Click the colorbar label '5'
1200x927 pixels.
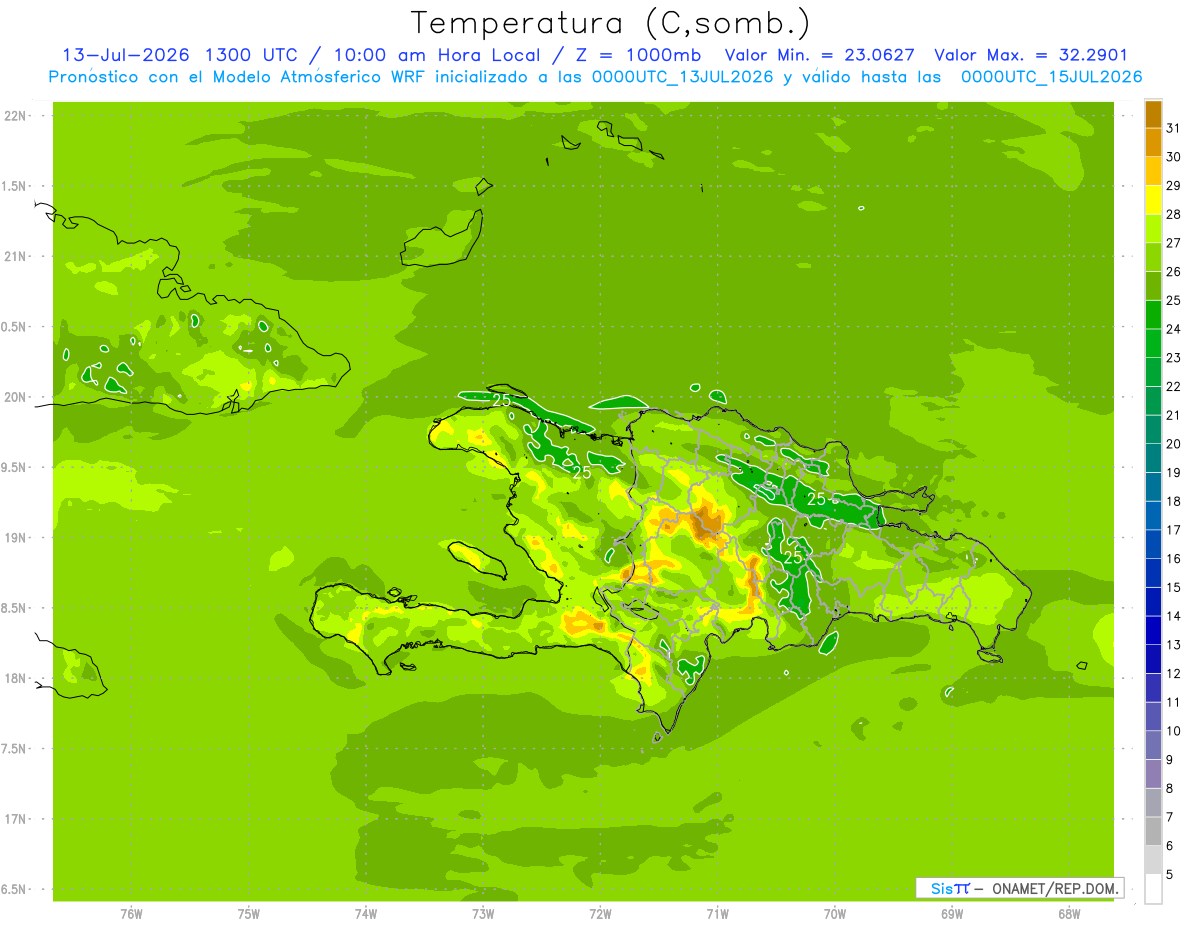(x=1169, y=874)
